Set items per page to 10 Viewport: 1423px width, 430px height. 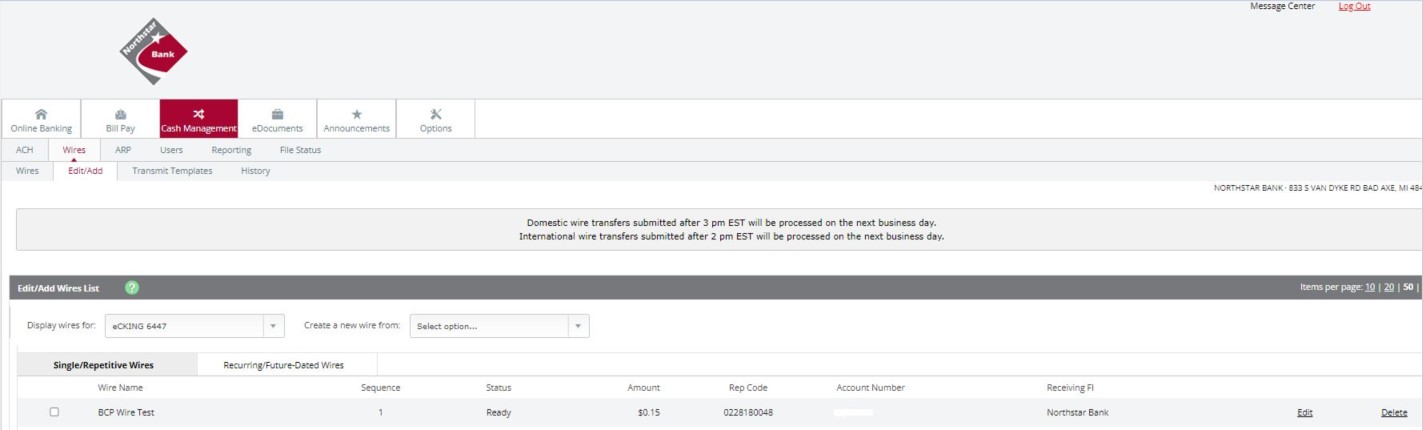tap(1369, 287)
